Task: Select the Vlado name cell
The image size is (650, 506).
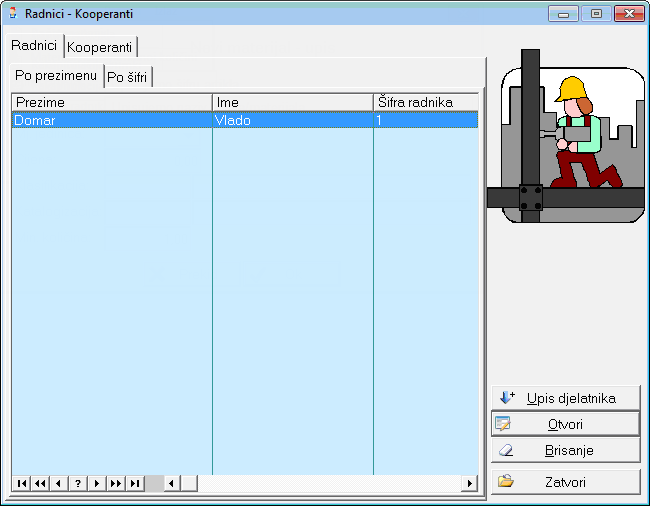Action: (293, 120)
